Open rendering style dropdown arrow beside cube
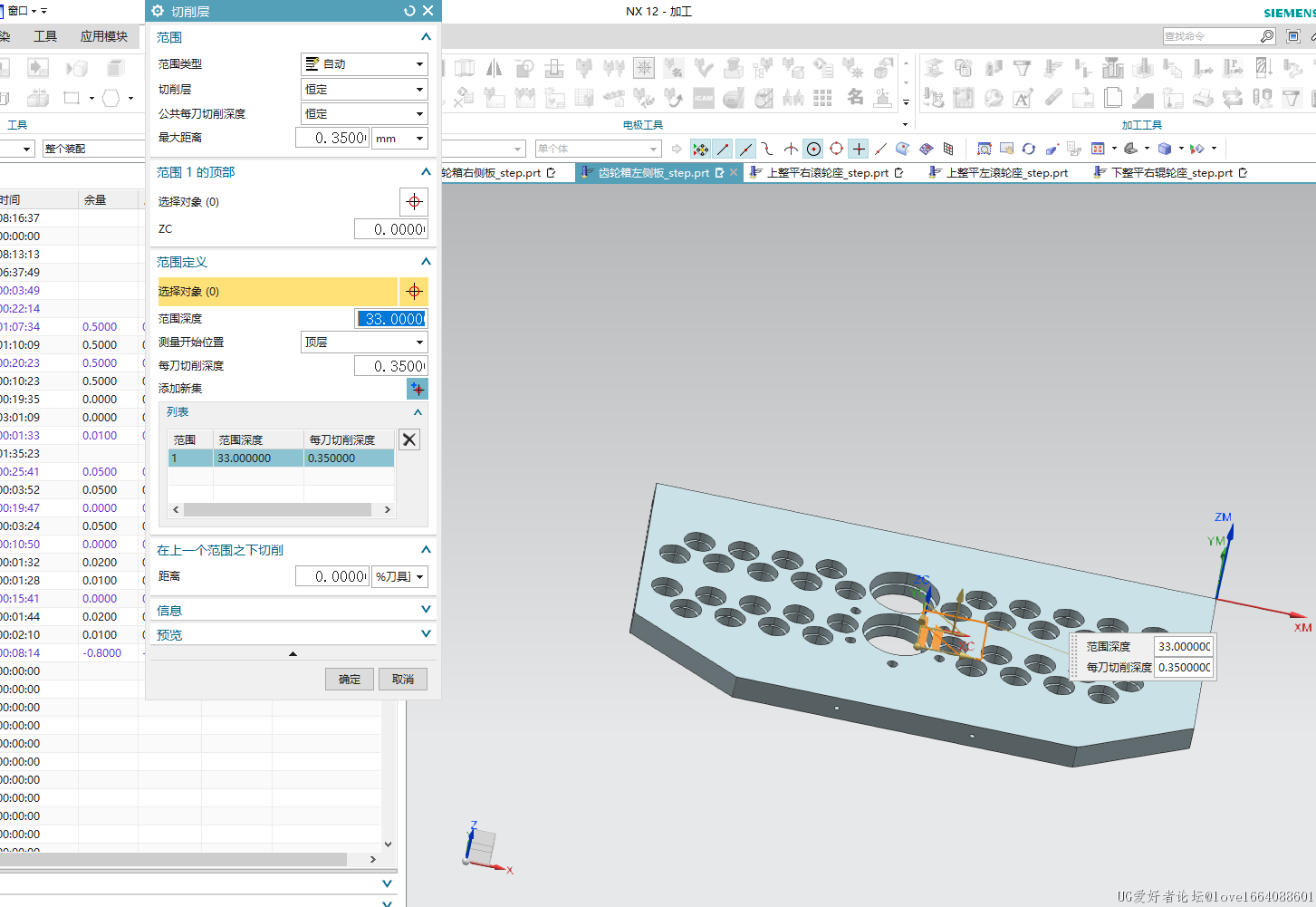Viewport: 1316px width, 907px height. (x=1181, y=149)
